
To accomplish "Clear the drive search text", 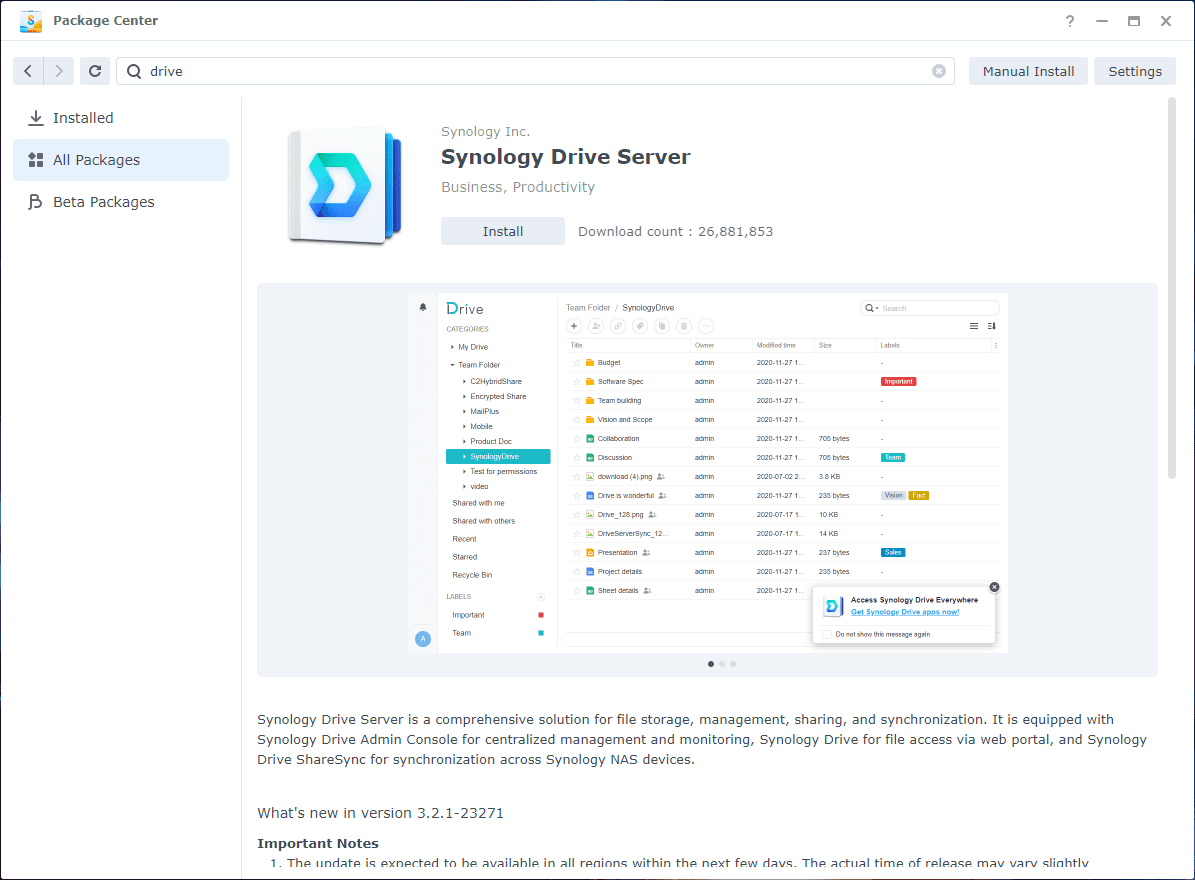I will point(938,71).
